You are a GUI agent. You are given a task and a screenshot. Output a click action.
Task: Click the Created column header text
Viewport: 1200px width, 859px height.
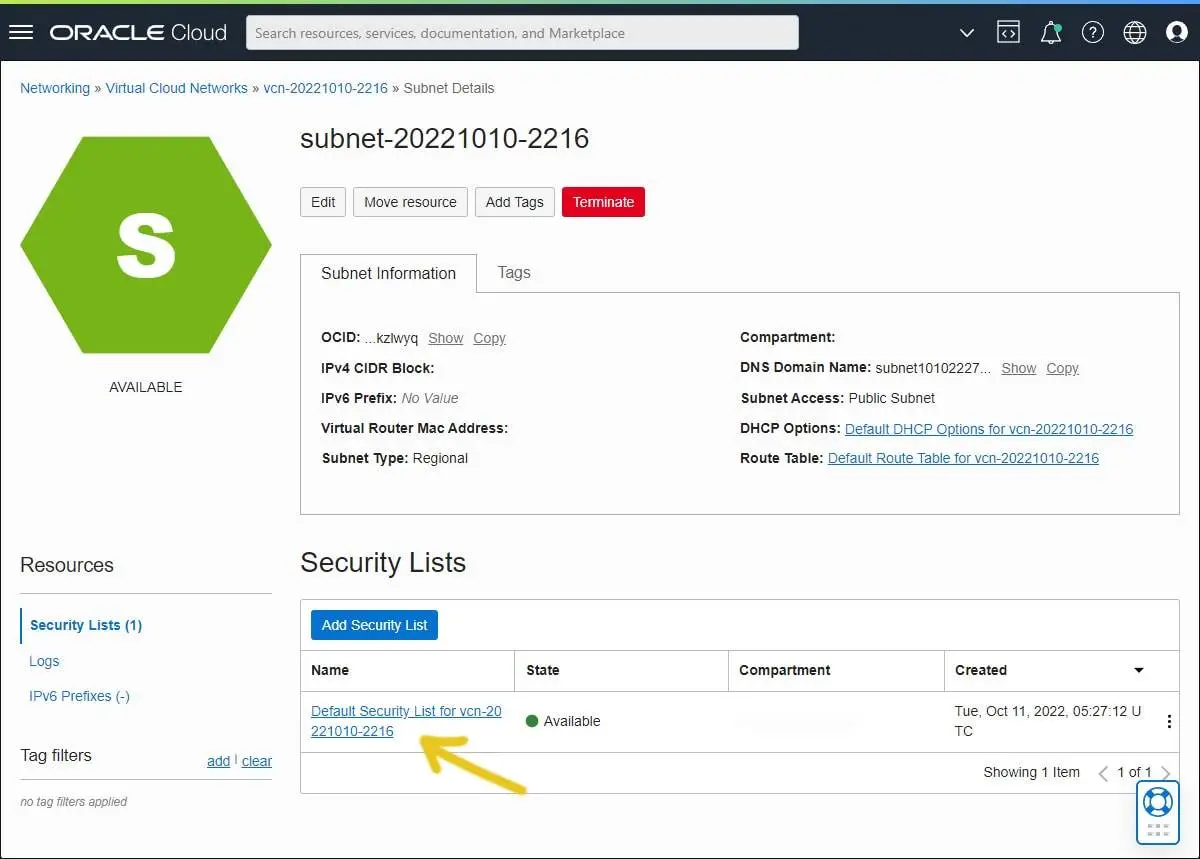pyautogui.click(x=981, y=670)
